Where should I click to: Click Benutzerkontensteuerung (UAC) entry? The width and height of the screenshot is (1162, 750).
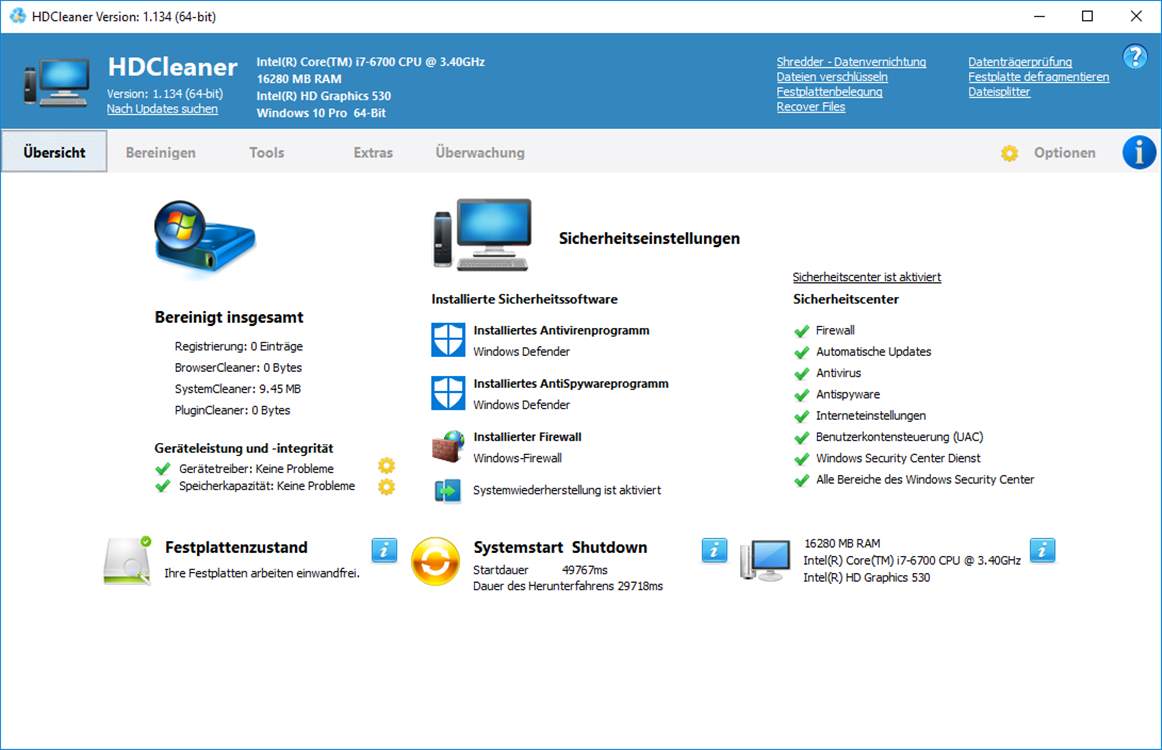(900, 437)
